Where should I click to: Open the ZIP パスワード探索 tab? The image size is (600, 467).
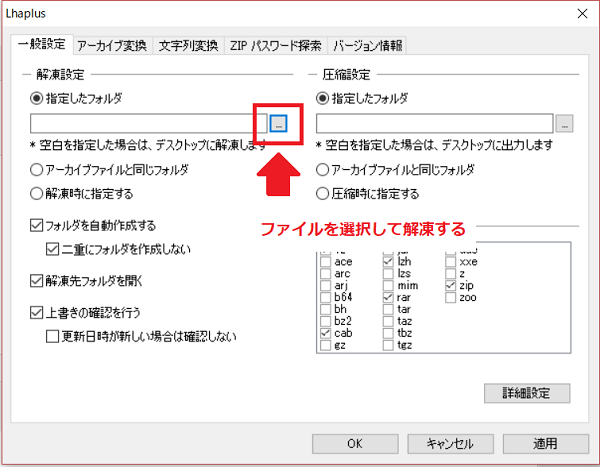(x=276, y=46)
